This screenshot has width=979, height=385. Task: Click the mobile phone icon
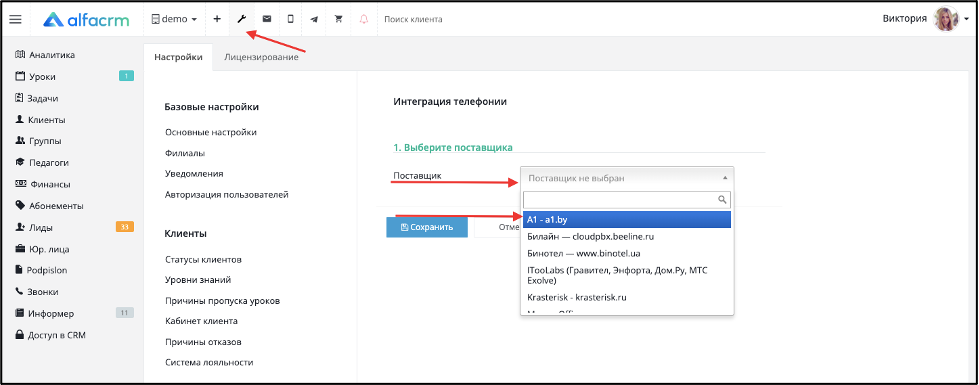tap(290, 19)
